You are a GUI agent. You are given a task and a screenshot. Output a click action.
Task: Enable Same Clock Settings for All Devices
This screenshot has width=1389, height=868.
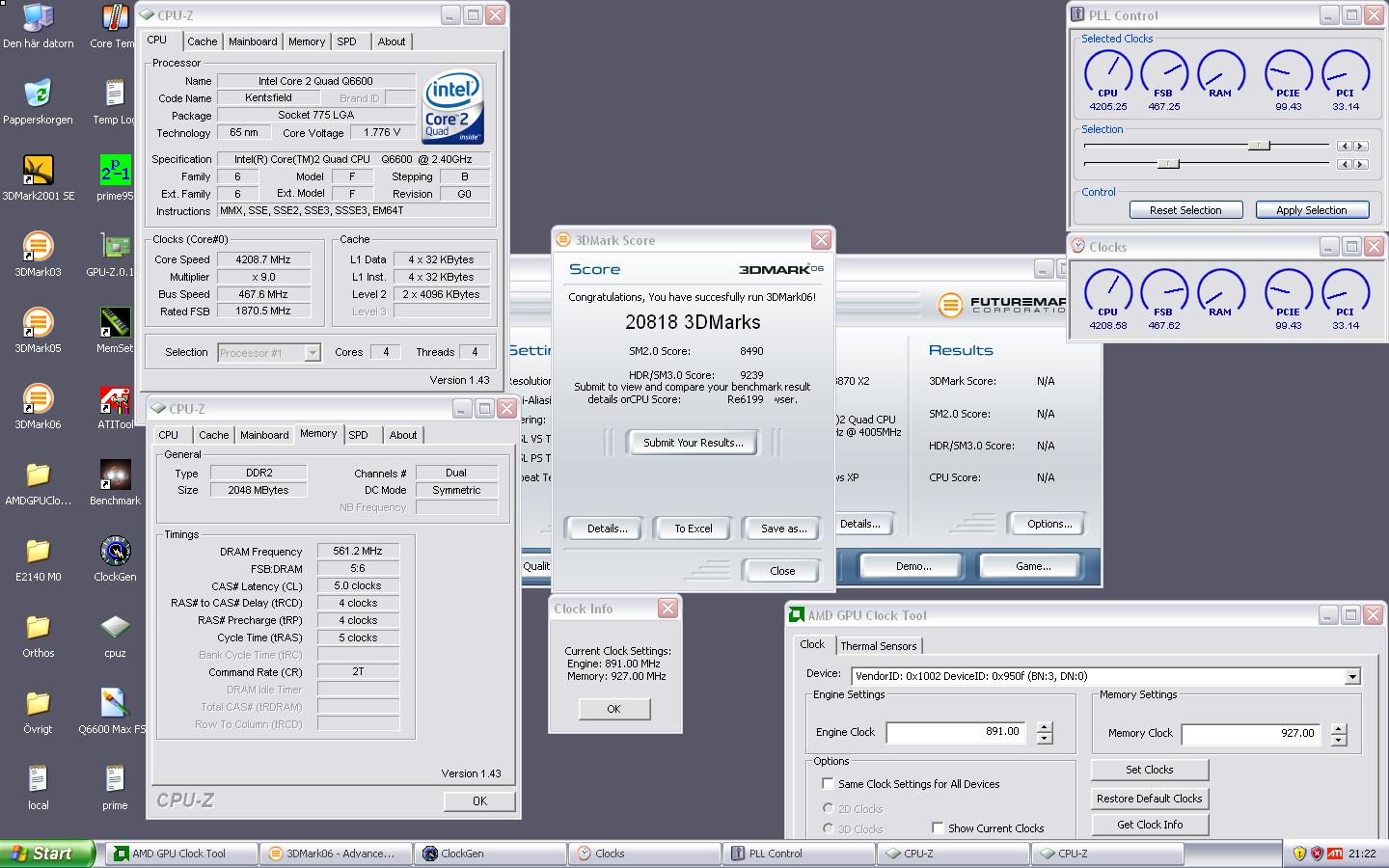[828, 784]
